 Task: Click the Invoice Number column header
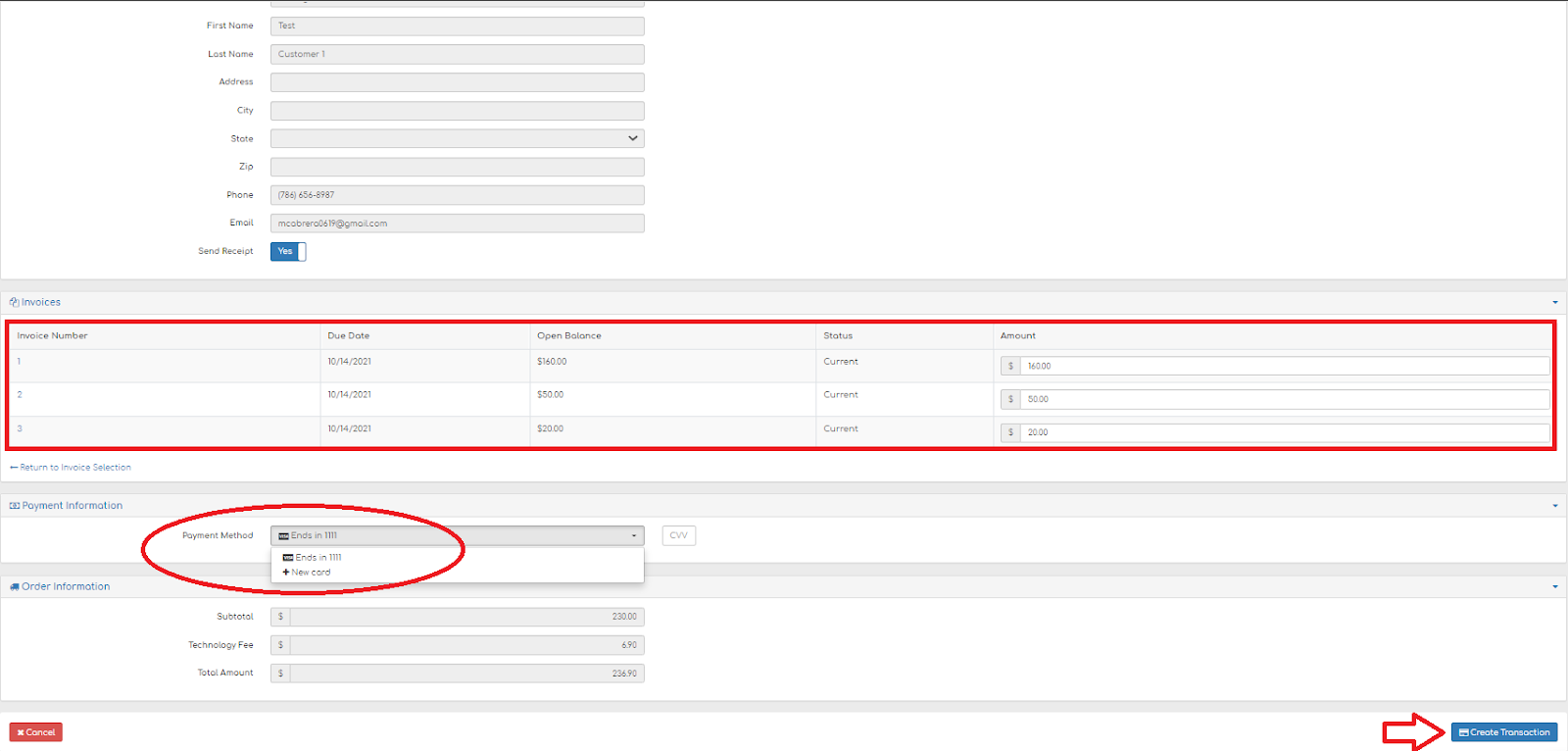coord(52,335)
